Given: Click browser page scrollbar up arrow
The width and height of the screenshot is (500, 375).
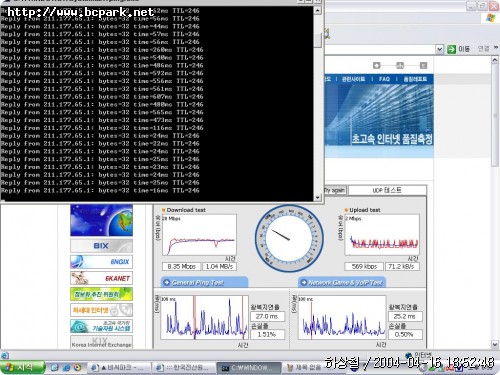Looking at the screenshot, I should coord(495,60).
